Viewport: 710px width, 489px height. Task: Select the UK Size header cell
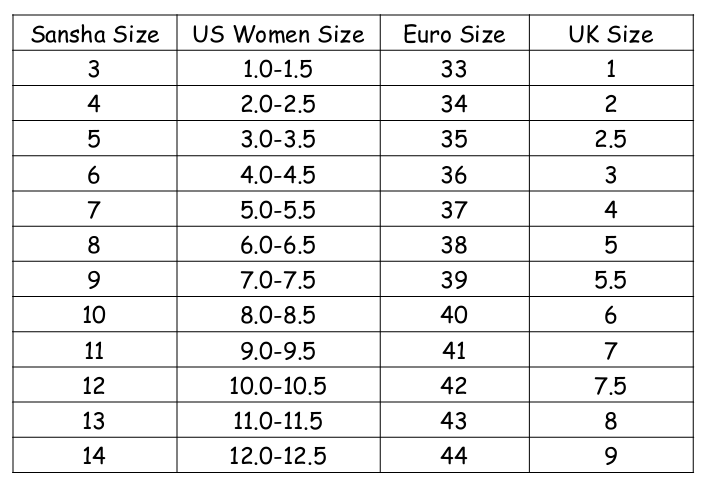611,33
